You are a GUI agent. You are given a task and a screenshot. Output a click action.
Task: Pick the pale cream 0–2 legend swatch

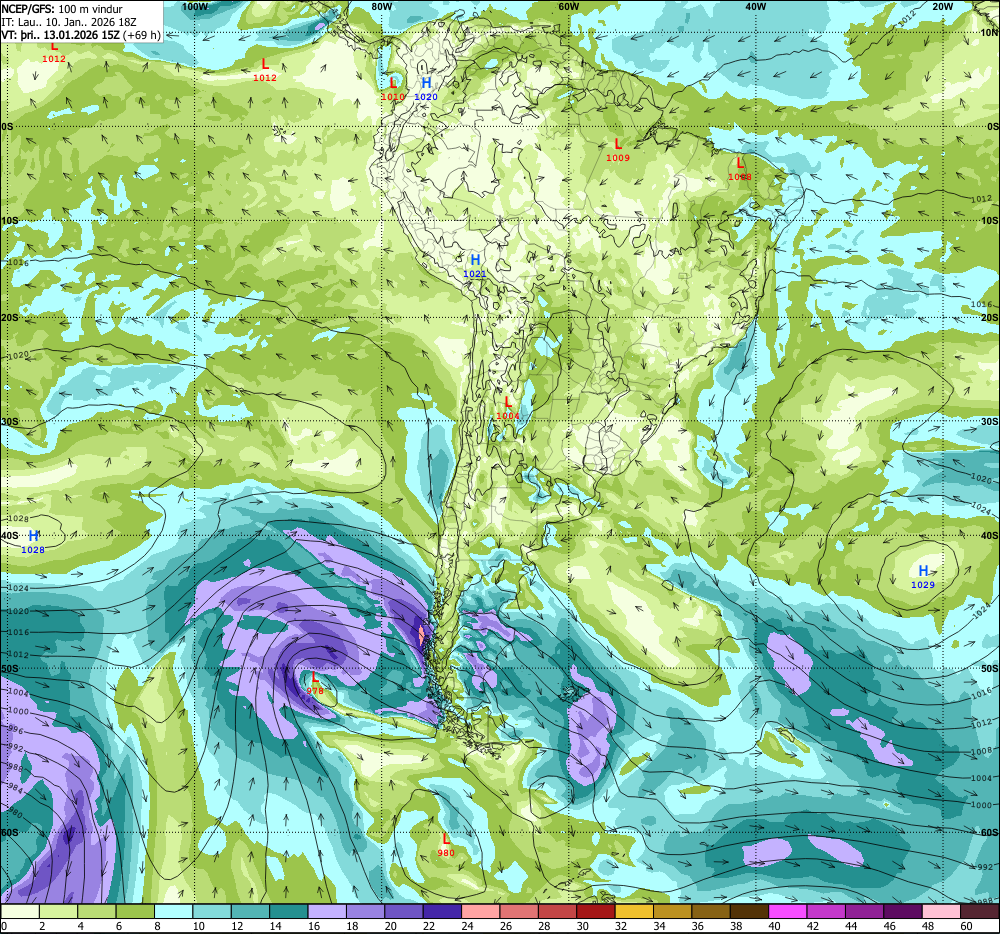(x=20, y=911)
